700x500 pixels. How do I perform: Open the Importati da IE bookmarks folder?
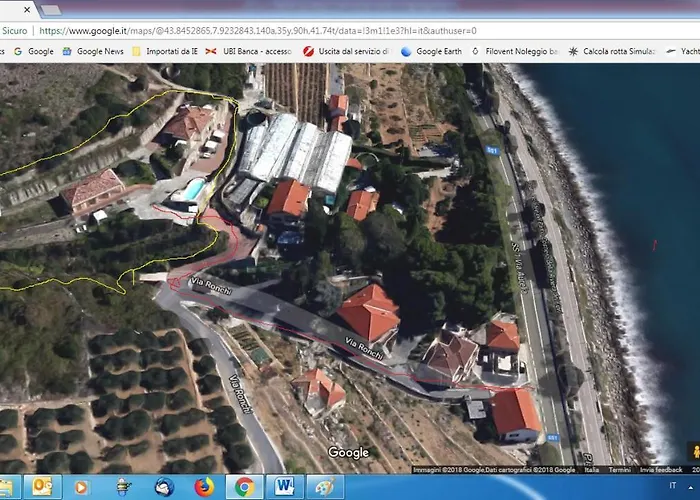[165, 51]
